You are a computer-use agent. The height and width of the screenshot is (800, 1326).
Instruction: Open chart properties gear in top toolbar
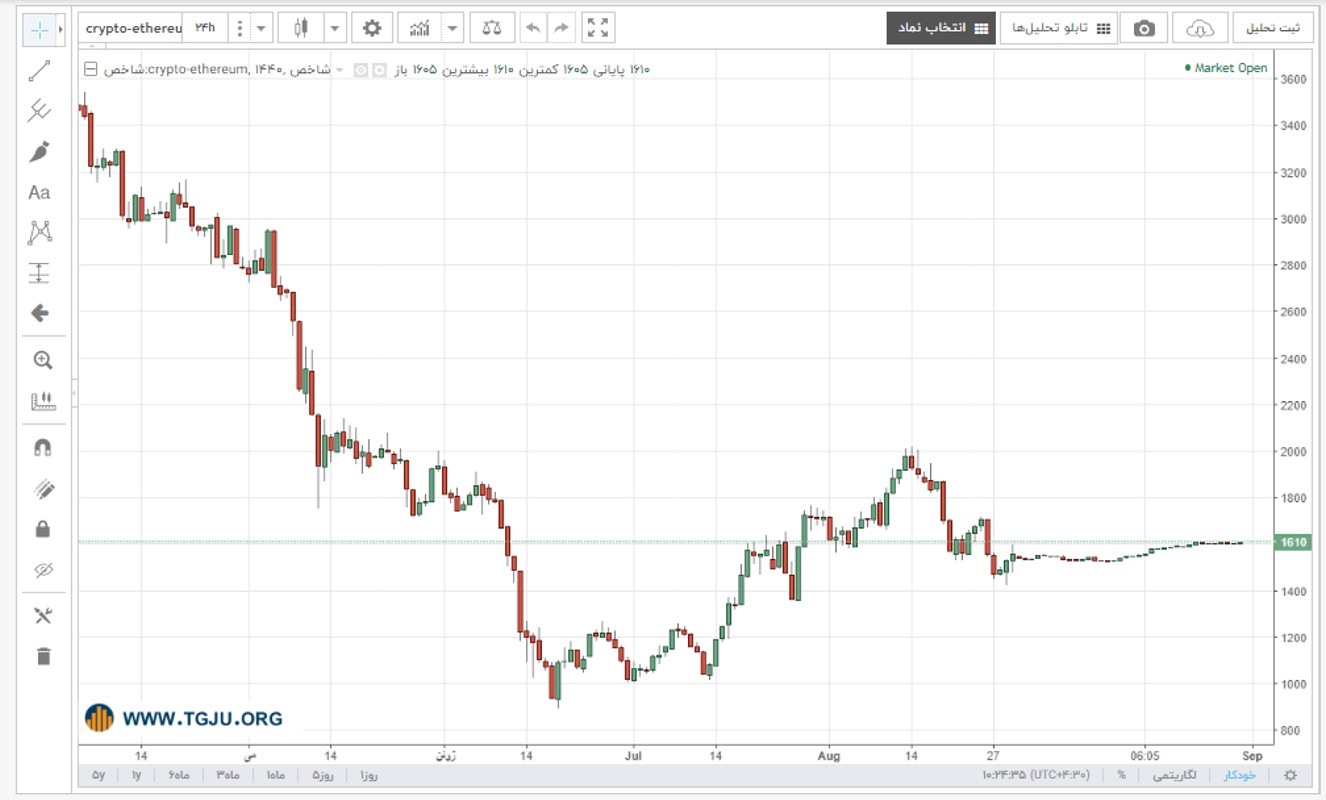372,28
